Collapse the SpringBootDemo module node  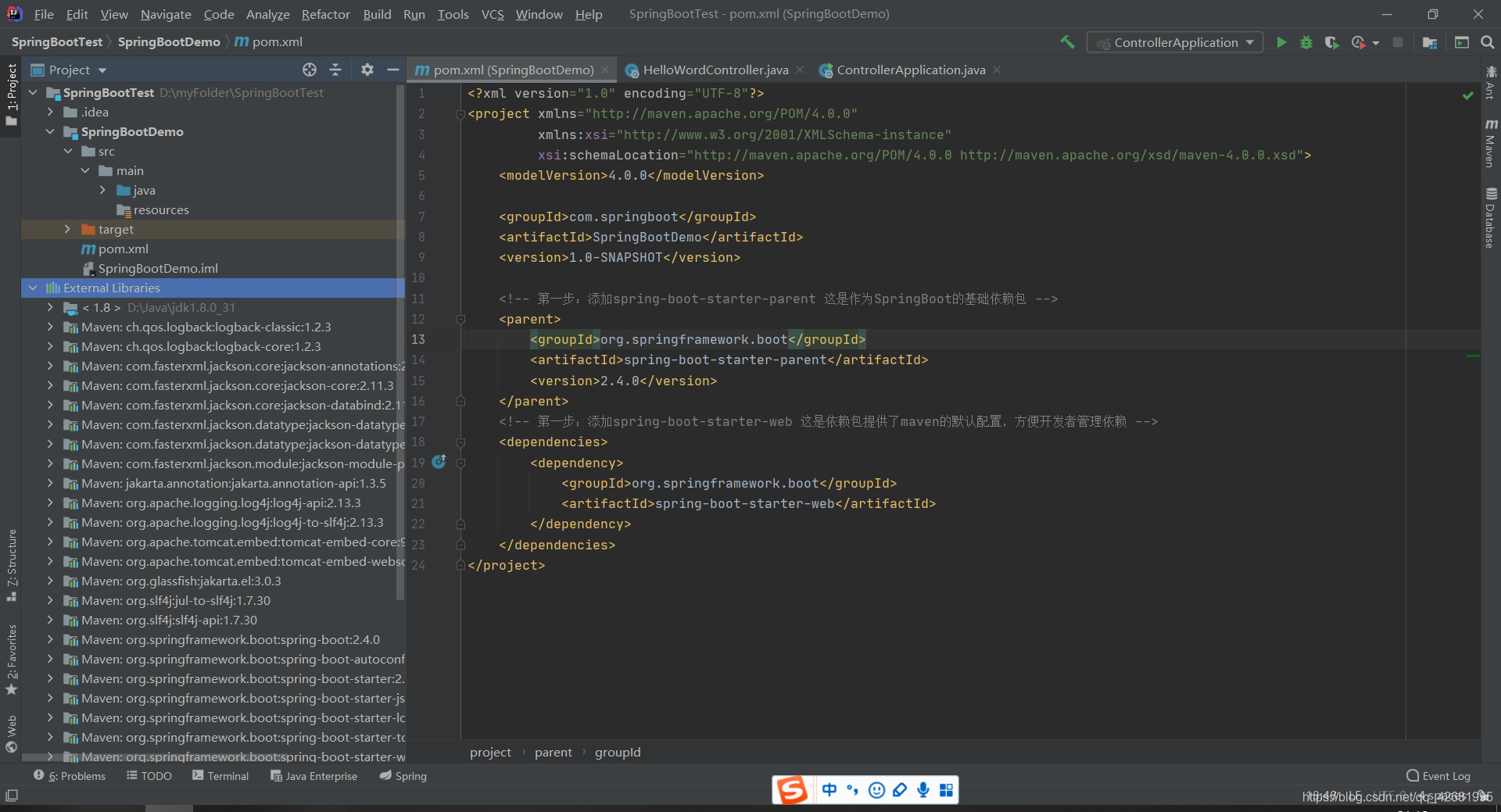pos(51,131)
